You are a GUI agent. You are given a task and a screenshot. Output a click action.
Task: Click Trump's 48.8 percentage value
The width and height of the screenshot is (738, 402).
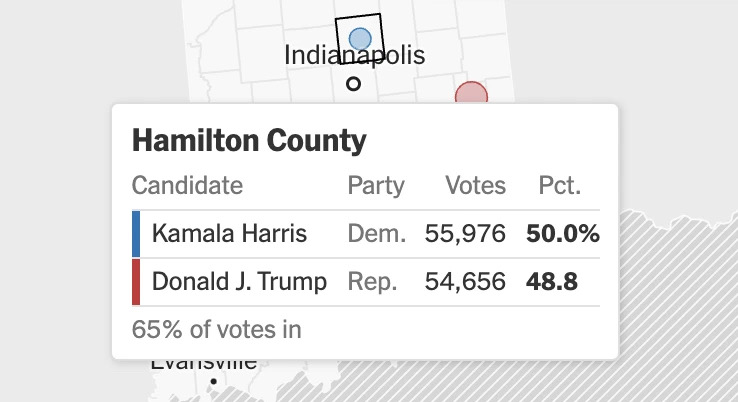(x=552, y=281)
